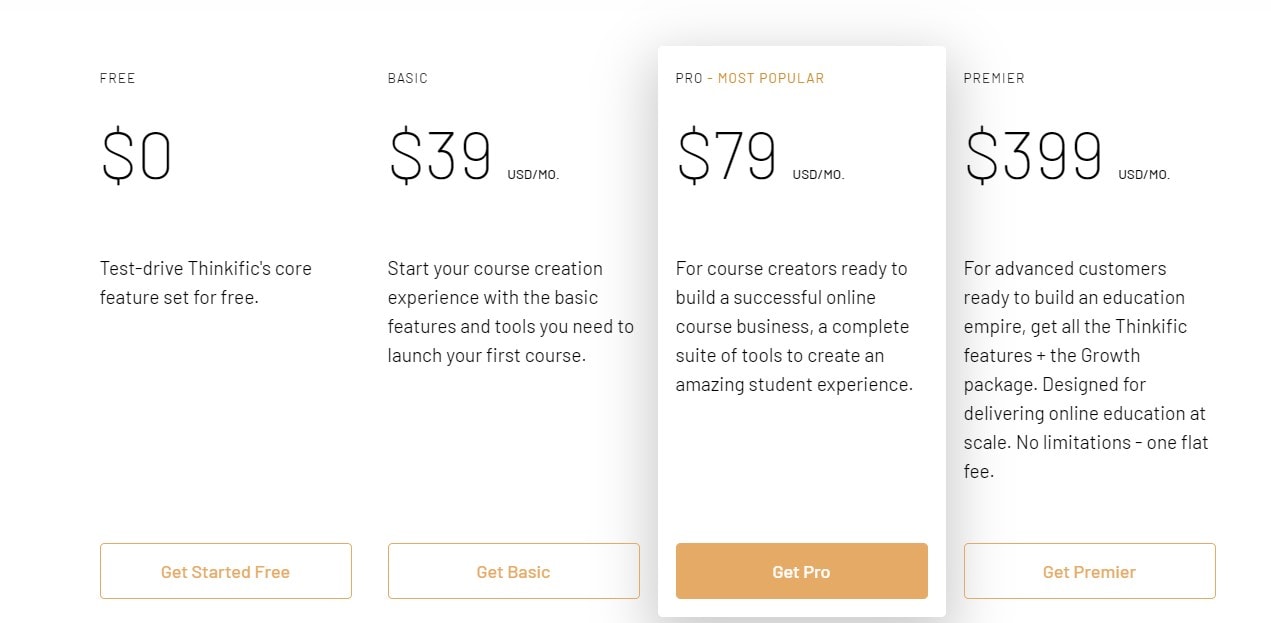
Task: Click the "Start your course creation" description
Action: click(510, 311)
